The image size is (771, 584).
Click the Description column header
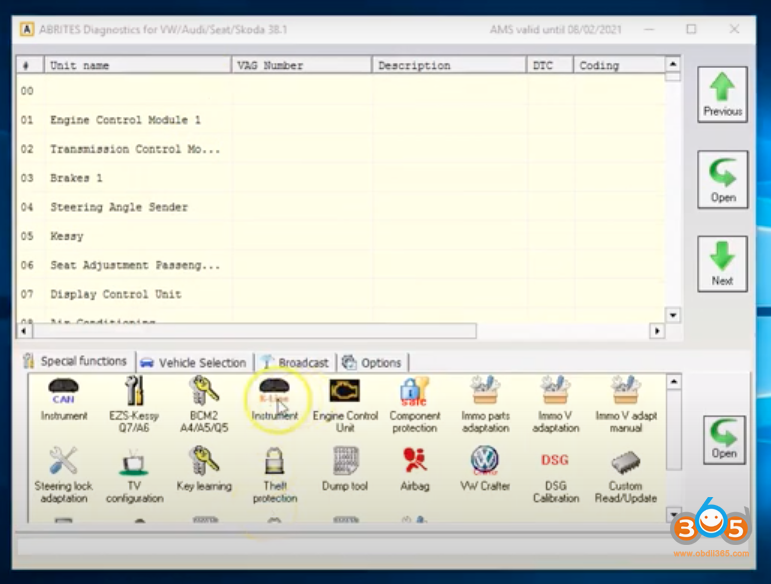click(x=449, y=65)
